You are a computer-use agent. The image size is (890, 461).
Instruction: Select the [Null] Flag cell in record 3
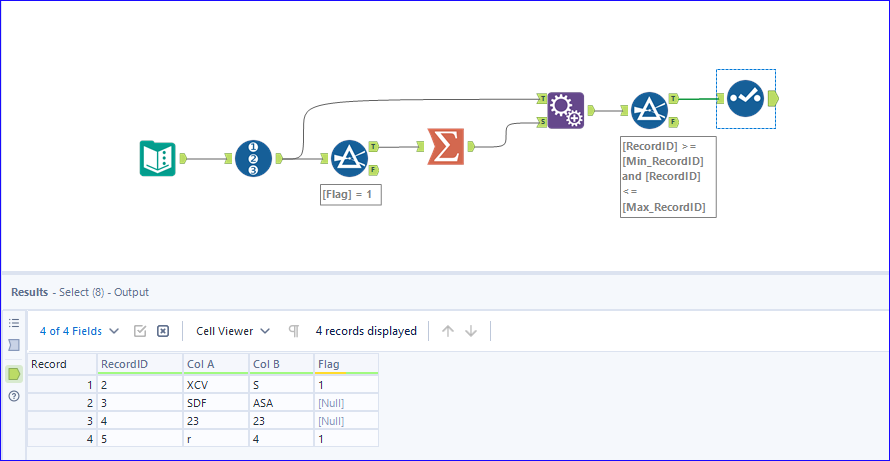(346, 421)
